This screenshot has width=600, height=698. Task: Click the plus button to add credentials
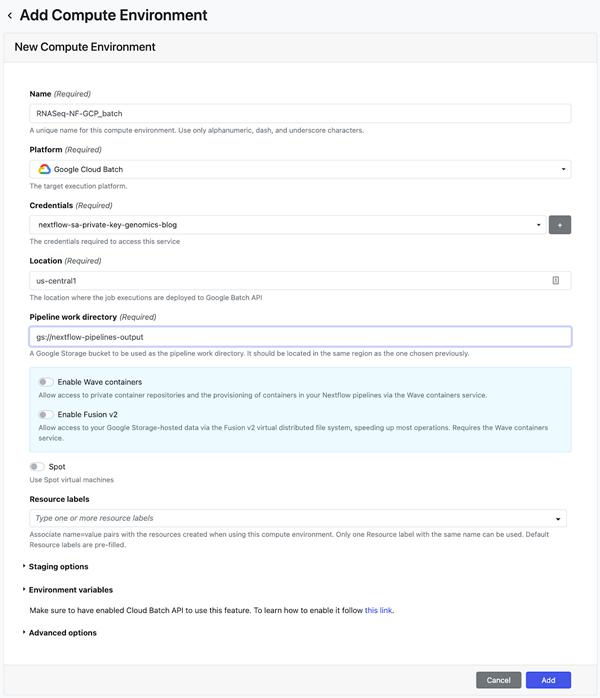coord(559,225)
